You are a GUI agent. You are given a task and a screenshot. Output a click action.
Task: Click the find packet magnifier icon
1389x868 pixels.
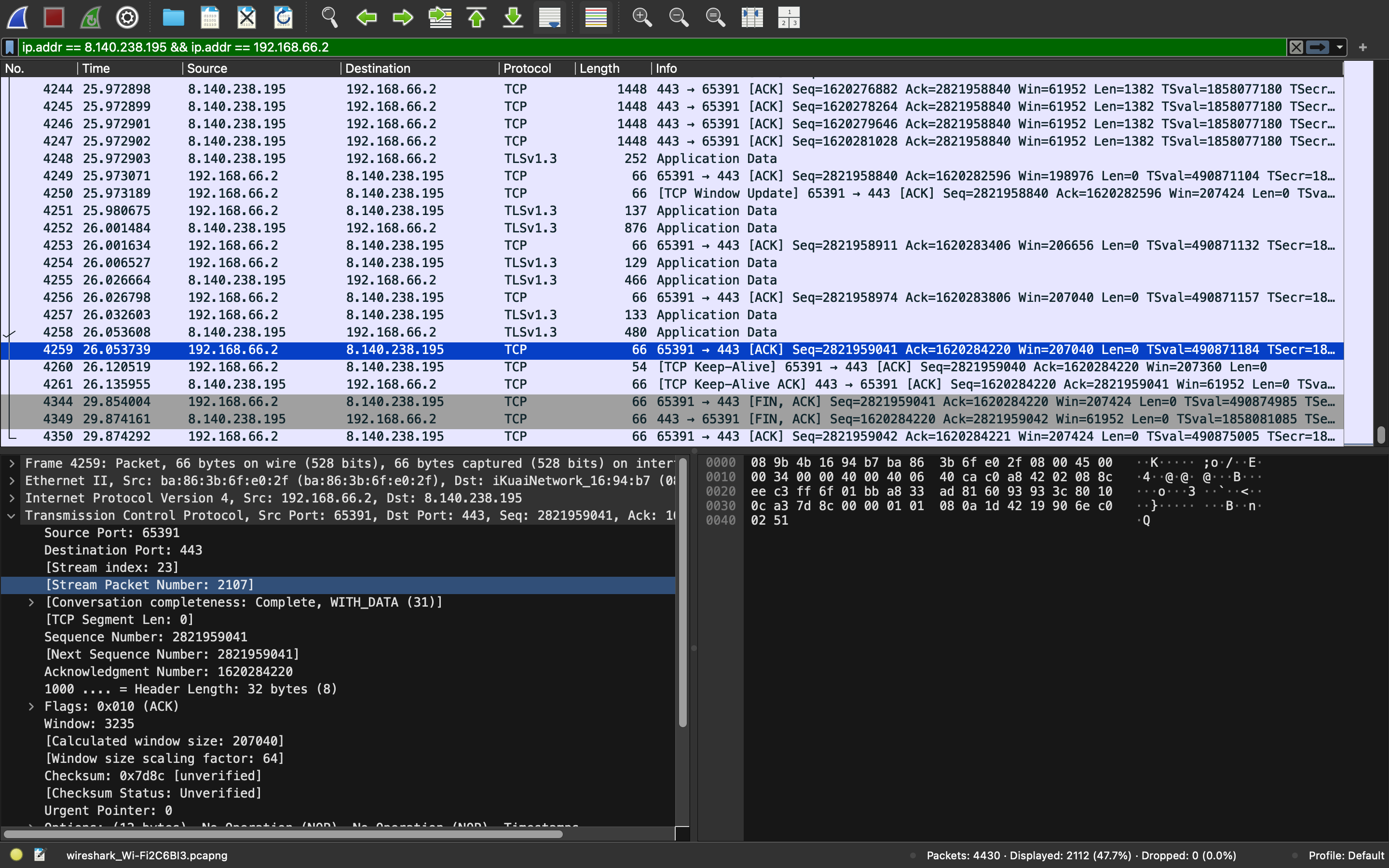pyautogui.click(x=329, y=17)
